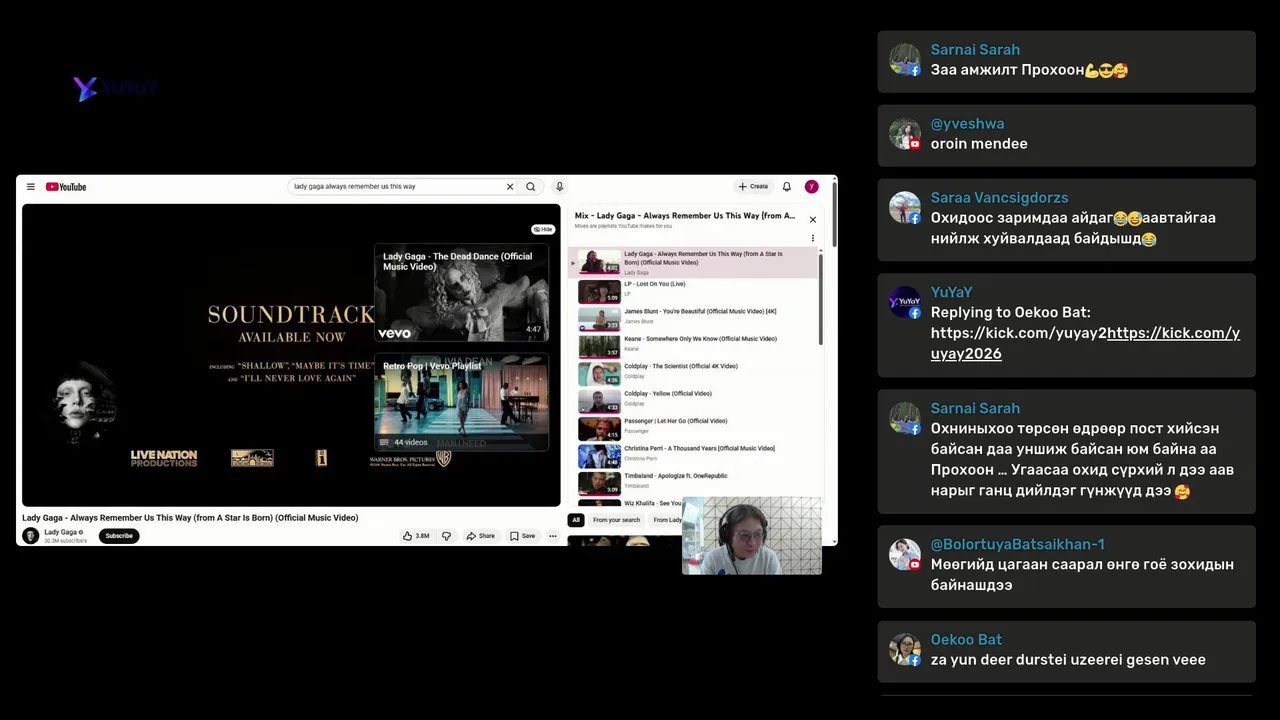The height and width of the screenshot is (720, 1280).
Task: Focus the YouTube search input field
Action: [x=398, y=186]
